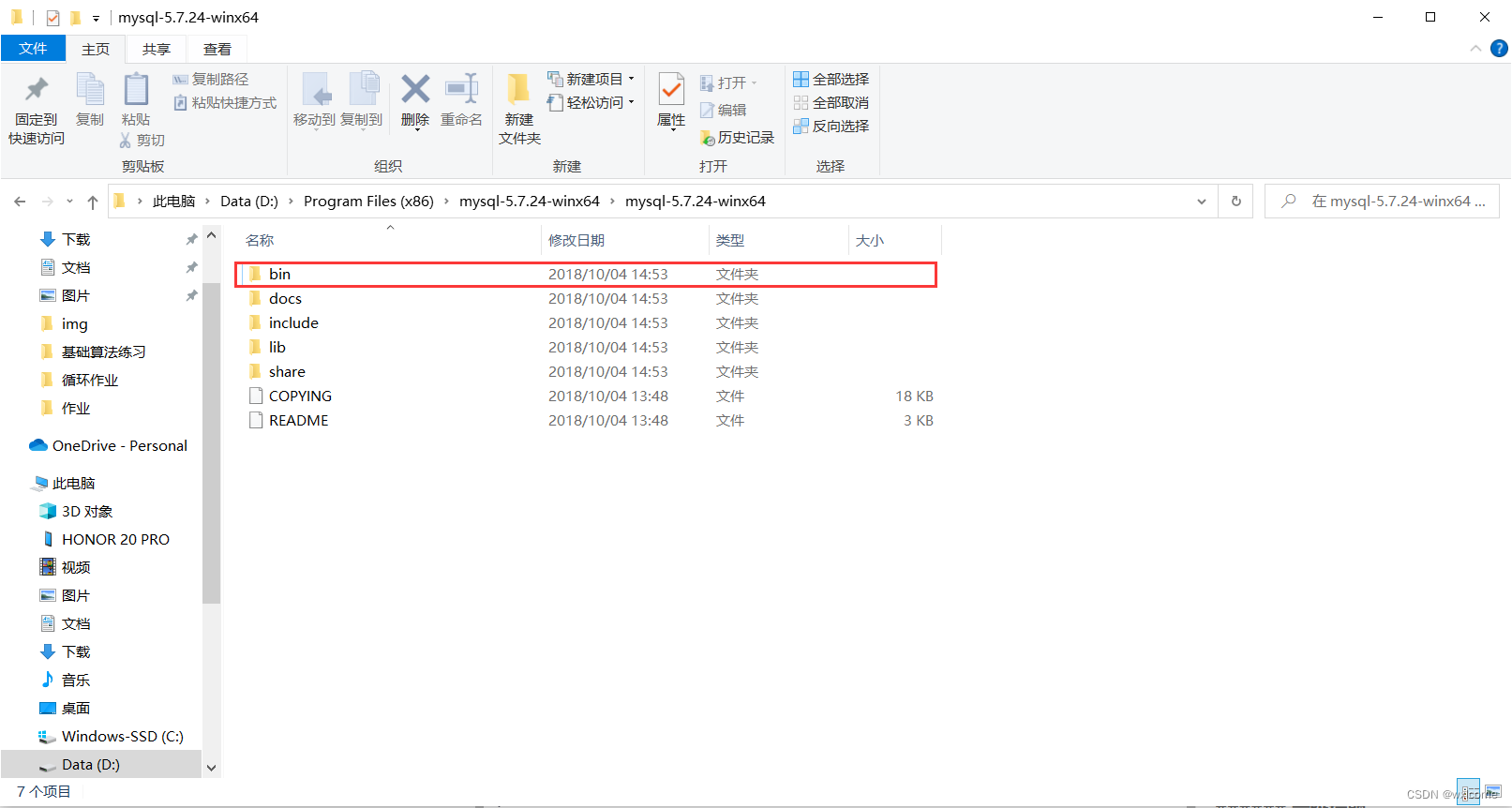Click Copy path (复制路径)

coord(211,80)
